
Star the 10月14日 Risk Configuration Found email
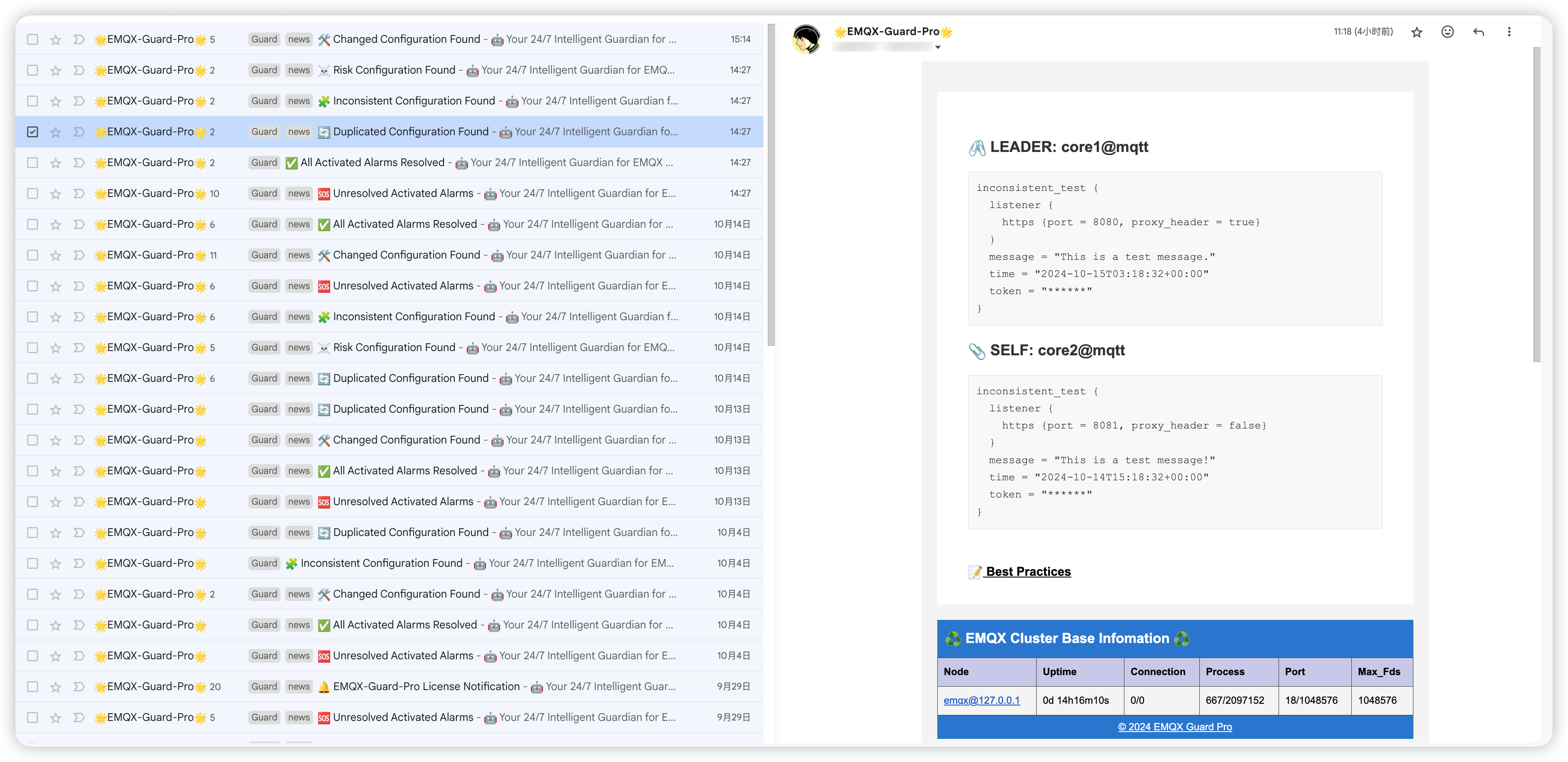55,348
